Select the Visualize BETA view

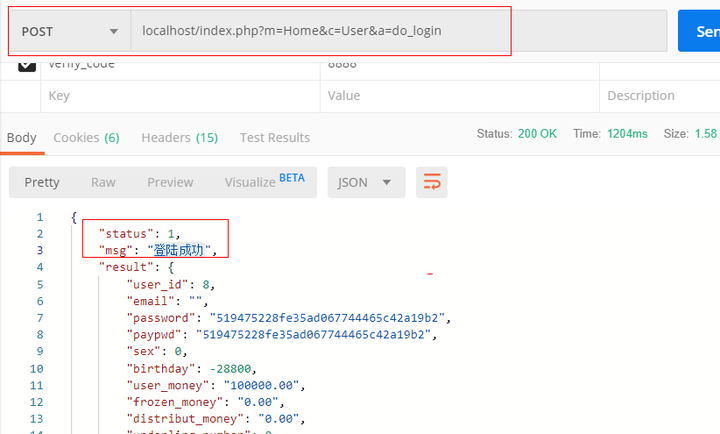coord(264,181)
